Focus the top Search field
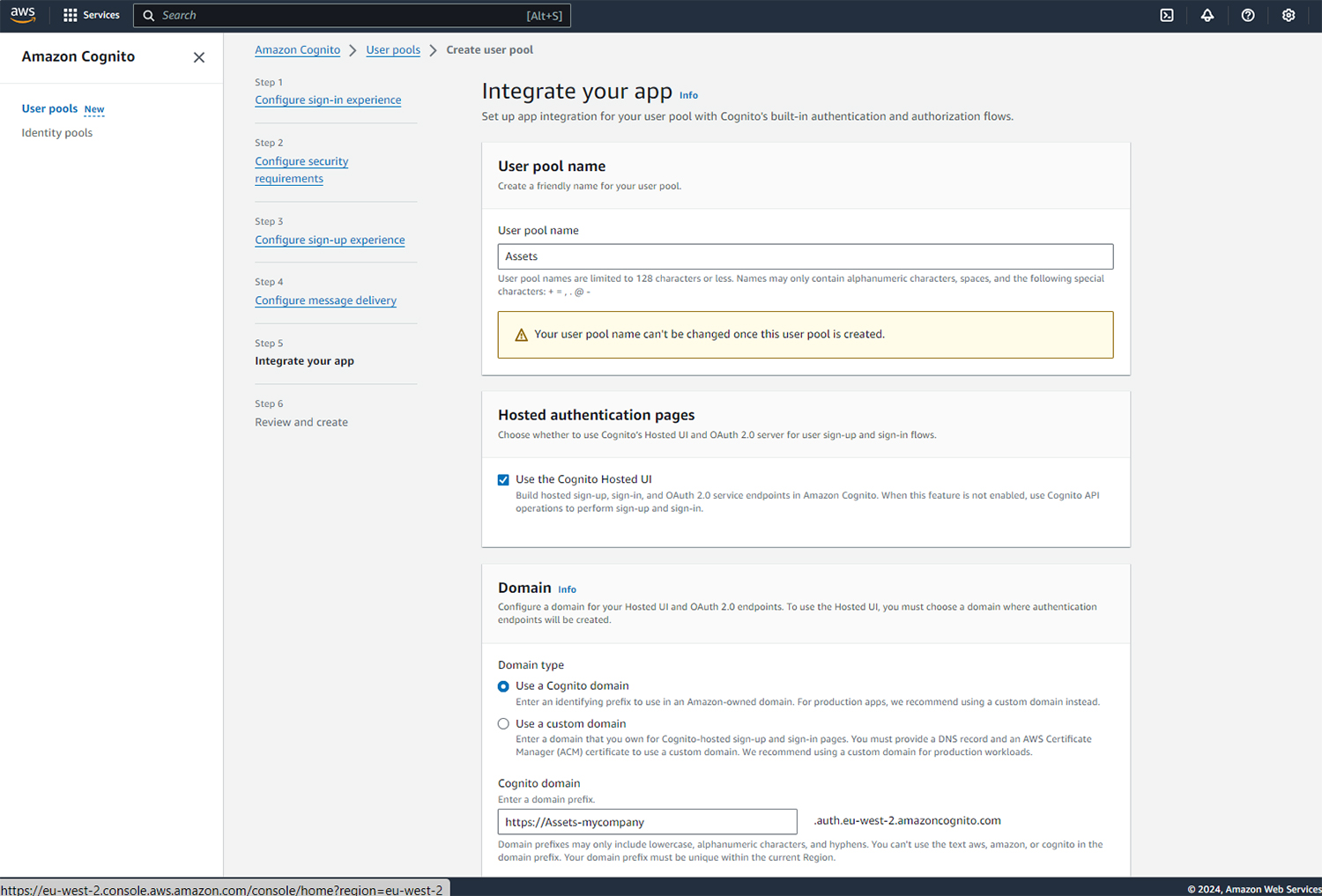 352,16
